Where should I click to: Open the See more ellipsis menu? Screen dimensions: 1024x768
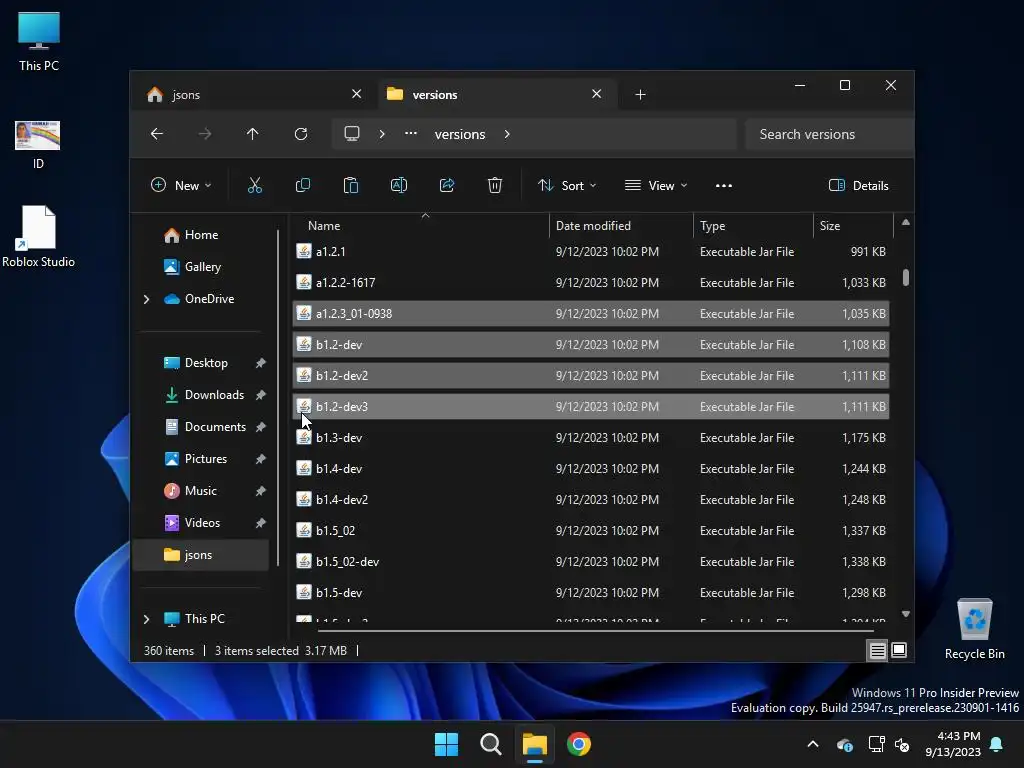pos(724,185)
